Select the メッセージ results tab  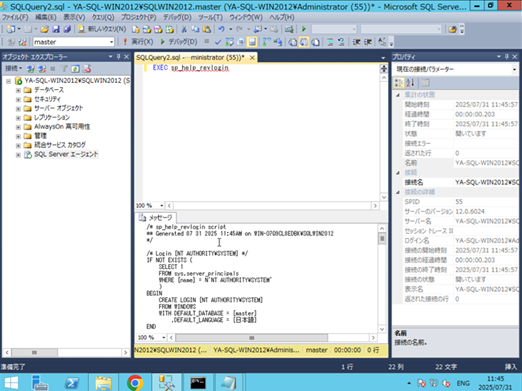click(156, 218)
